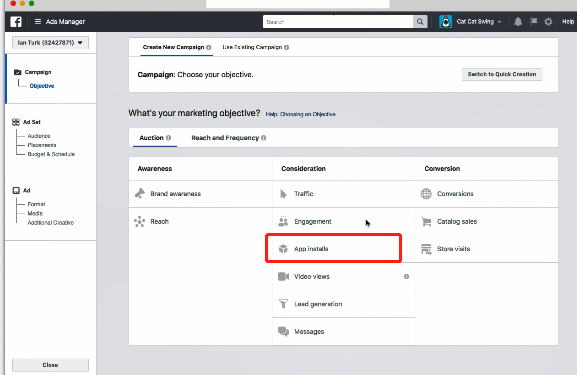Click the Search input field
The width and height of the screenshot is (577, 375).
point(338,22)
